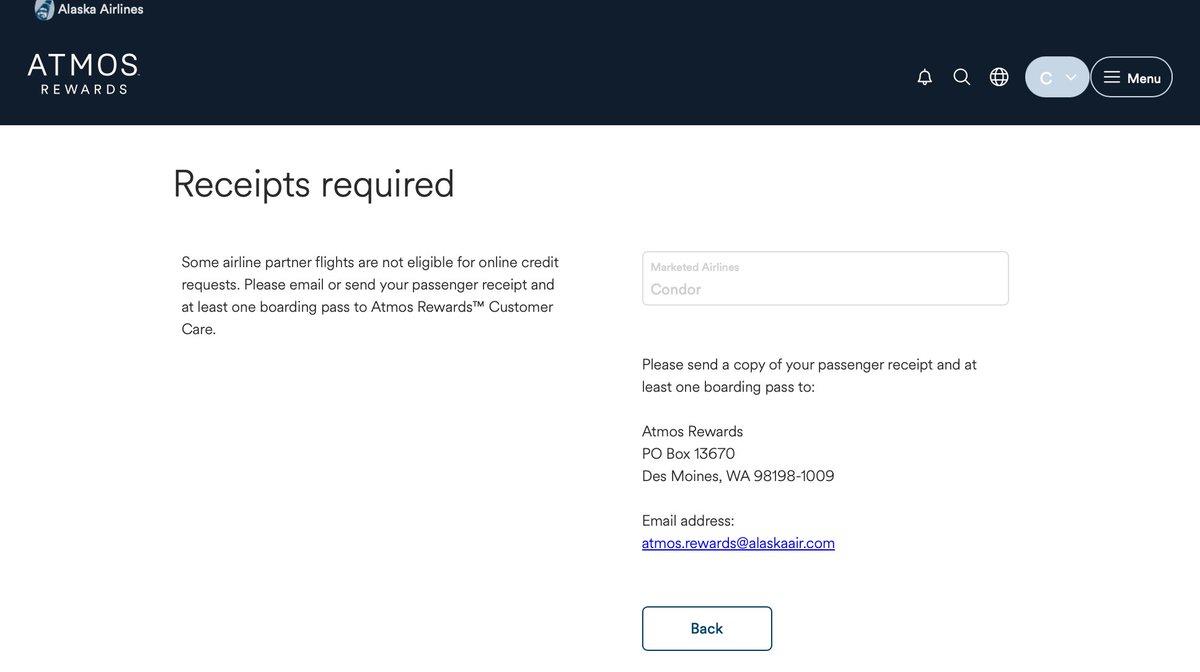Screen dimensions: 1200x672
Task: Click the 'Please send a copy' instruction text
Action: click(x=809, y=375)
